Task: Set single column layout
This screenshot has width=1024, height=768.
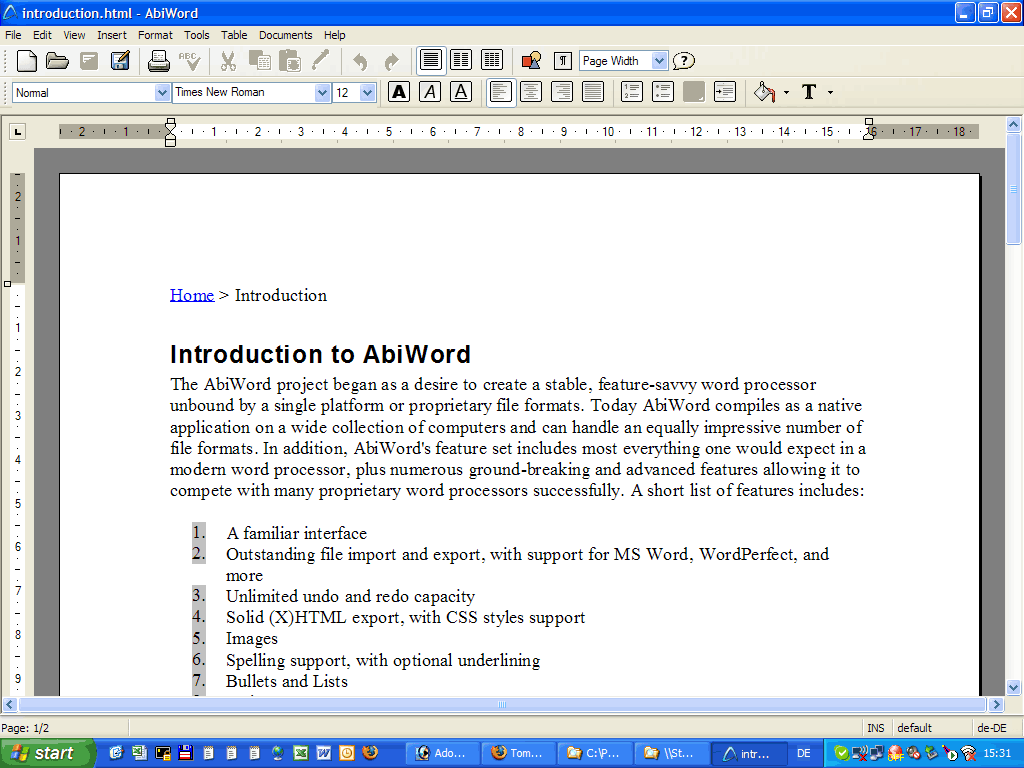Action: click(430, 60)
